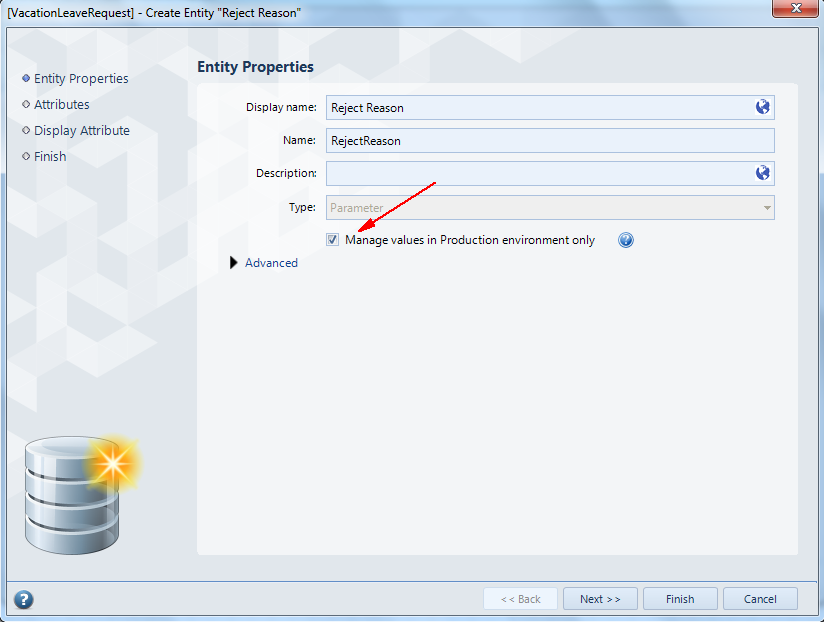Open wizard help with the bottom-left question icon
The image size is (824, 622).
(24, 599)
